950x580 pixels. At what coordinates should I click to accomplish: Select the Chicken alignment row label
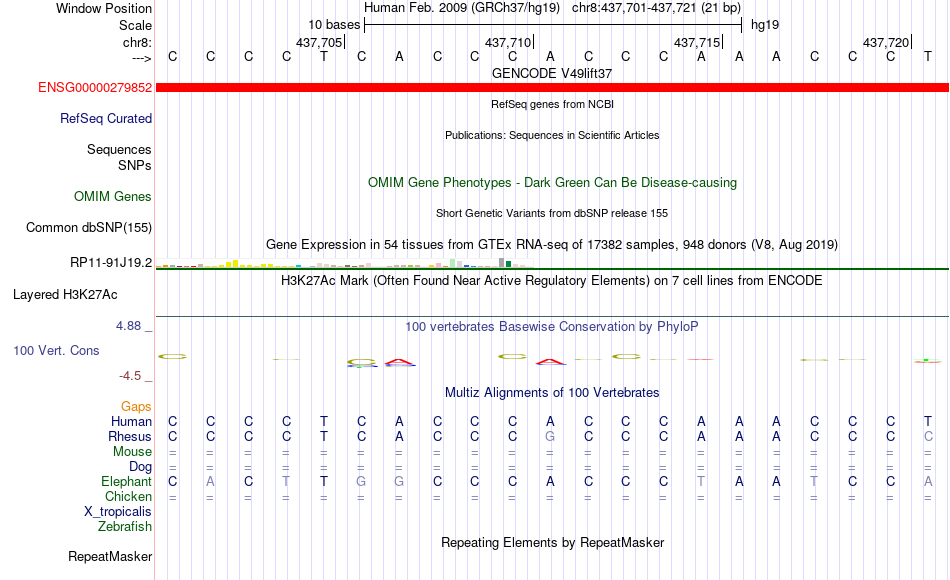(128, 496)
